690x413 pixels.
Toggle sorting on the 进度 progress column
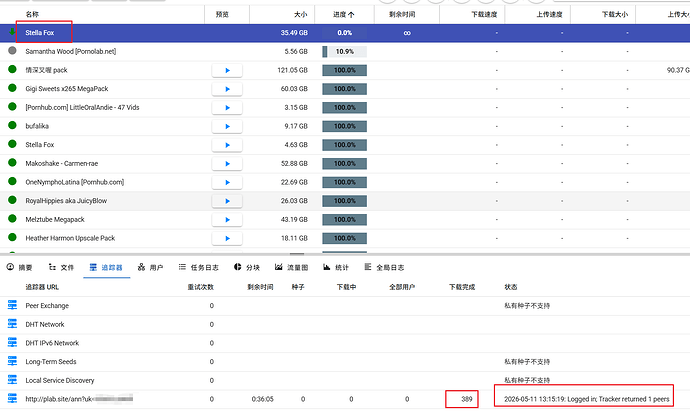(x=343, y=15)
